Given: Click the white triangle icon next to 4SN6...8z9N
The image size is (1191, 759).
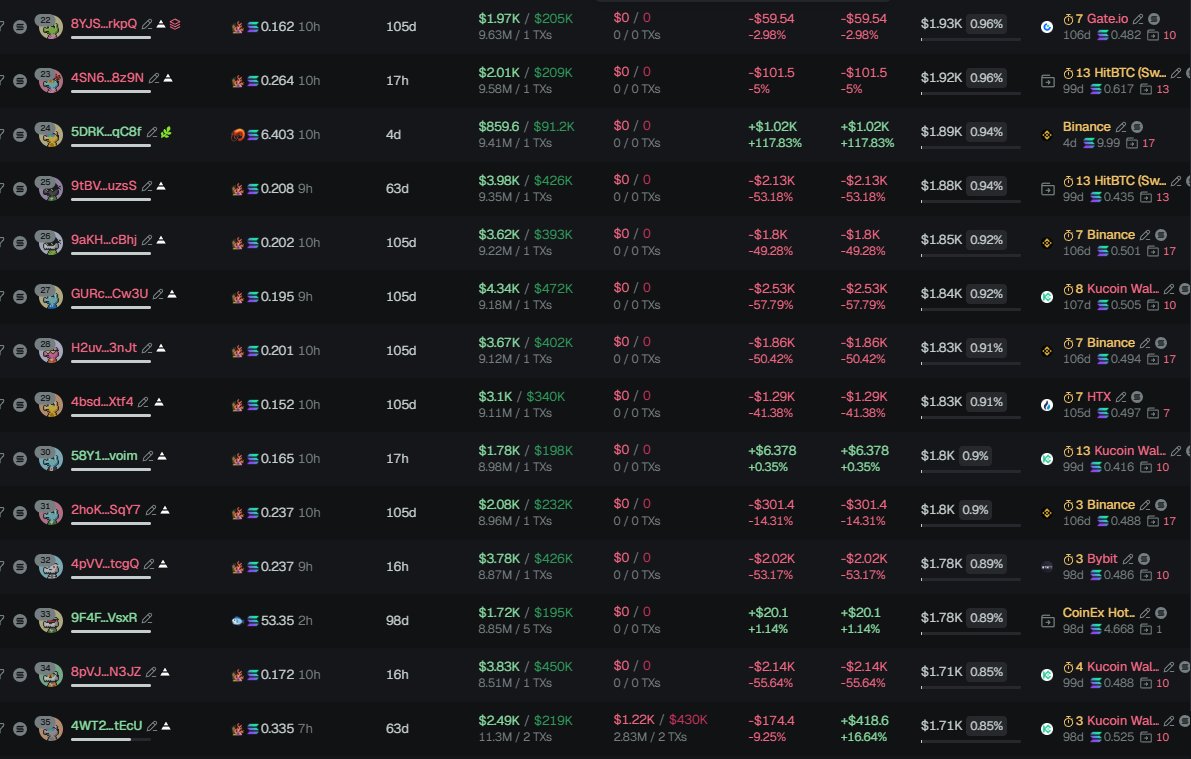Looking at the screenshot, I should (169, 77).
